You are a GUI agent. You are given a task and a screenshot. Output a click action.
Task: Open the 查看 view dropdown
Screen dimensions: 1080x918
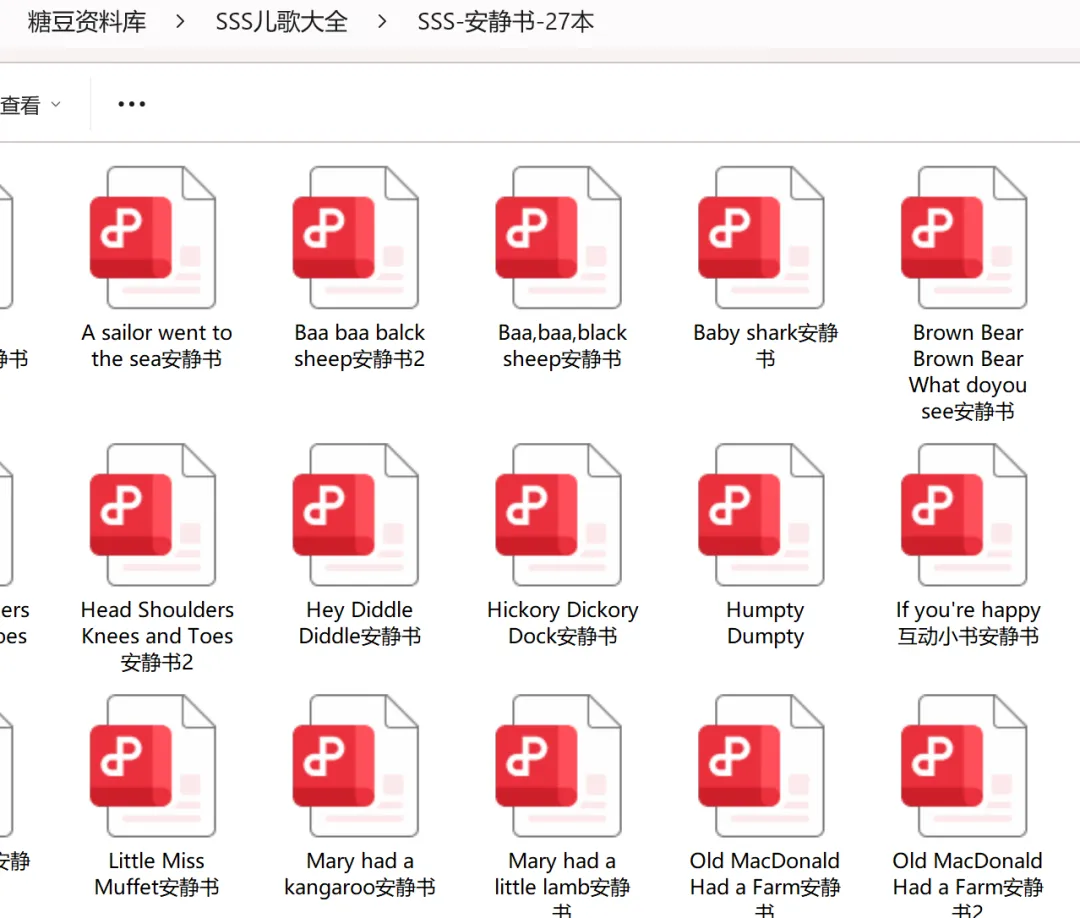(x=31, y=105)
